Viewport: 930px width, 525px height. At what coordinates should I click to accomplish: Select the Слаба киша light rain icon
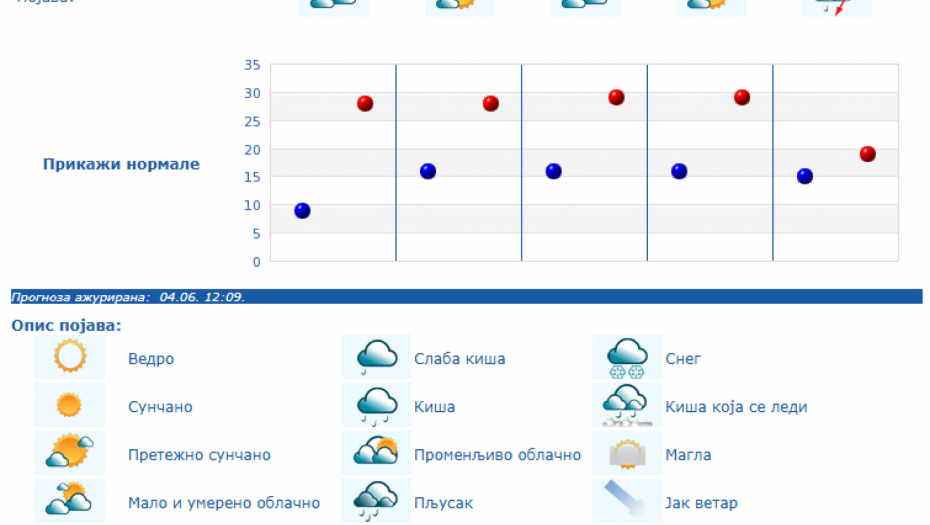tap(377, 357)
